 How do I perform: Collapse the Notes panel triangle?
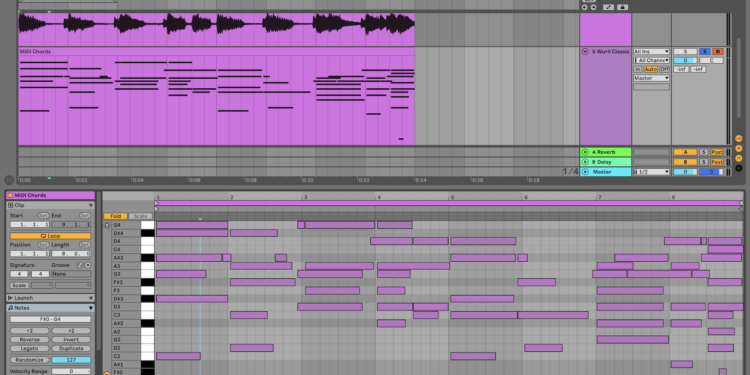[x=90, y=308]
